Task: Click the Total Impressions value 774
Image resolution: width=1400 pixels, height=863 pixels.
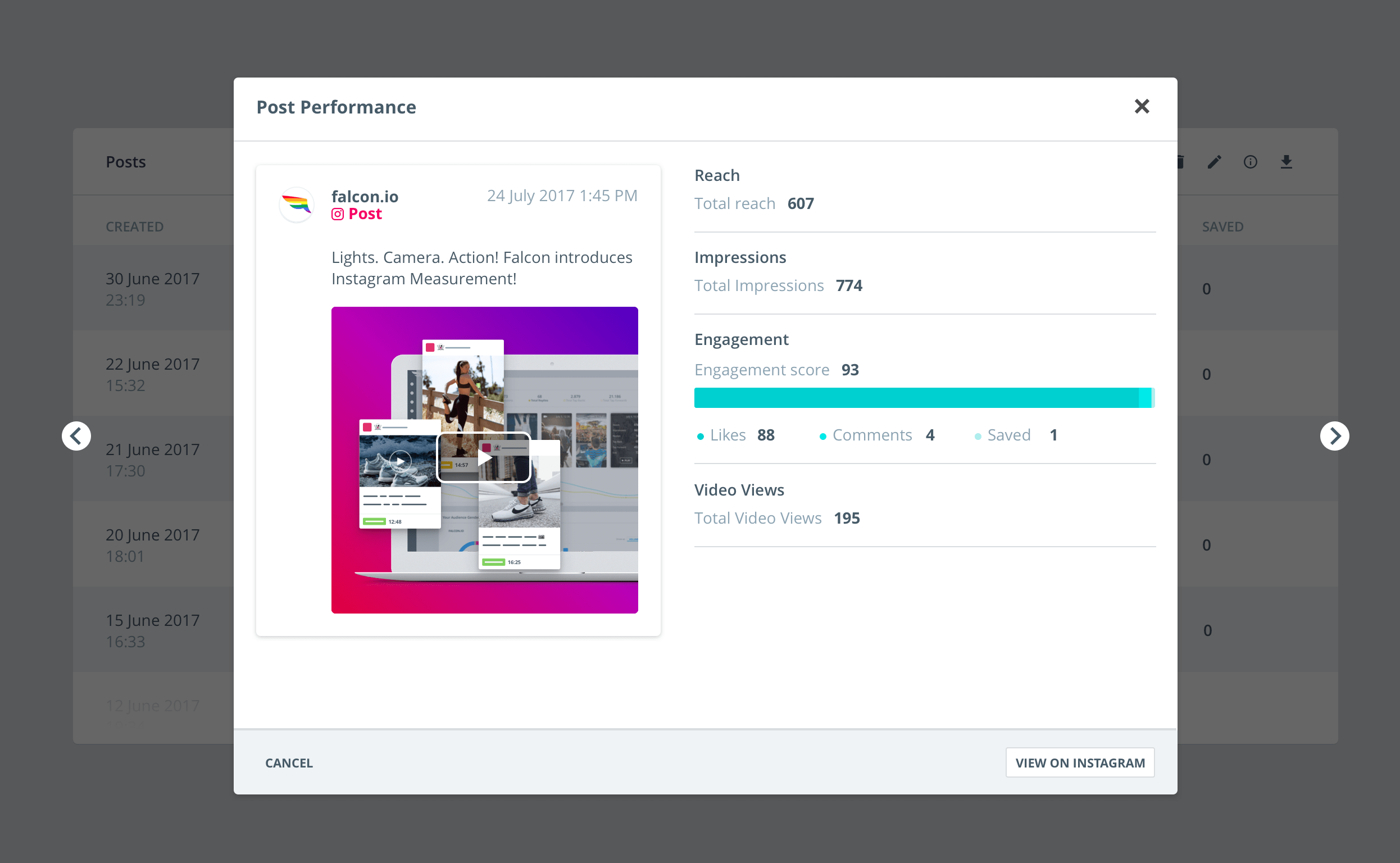Action: point(849,285)
